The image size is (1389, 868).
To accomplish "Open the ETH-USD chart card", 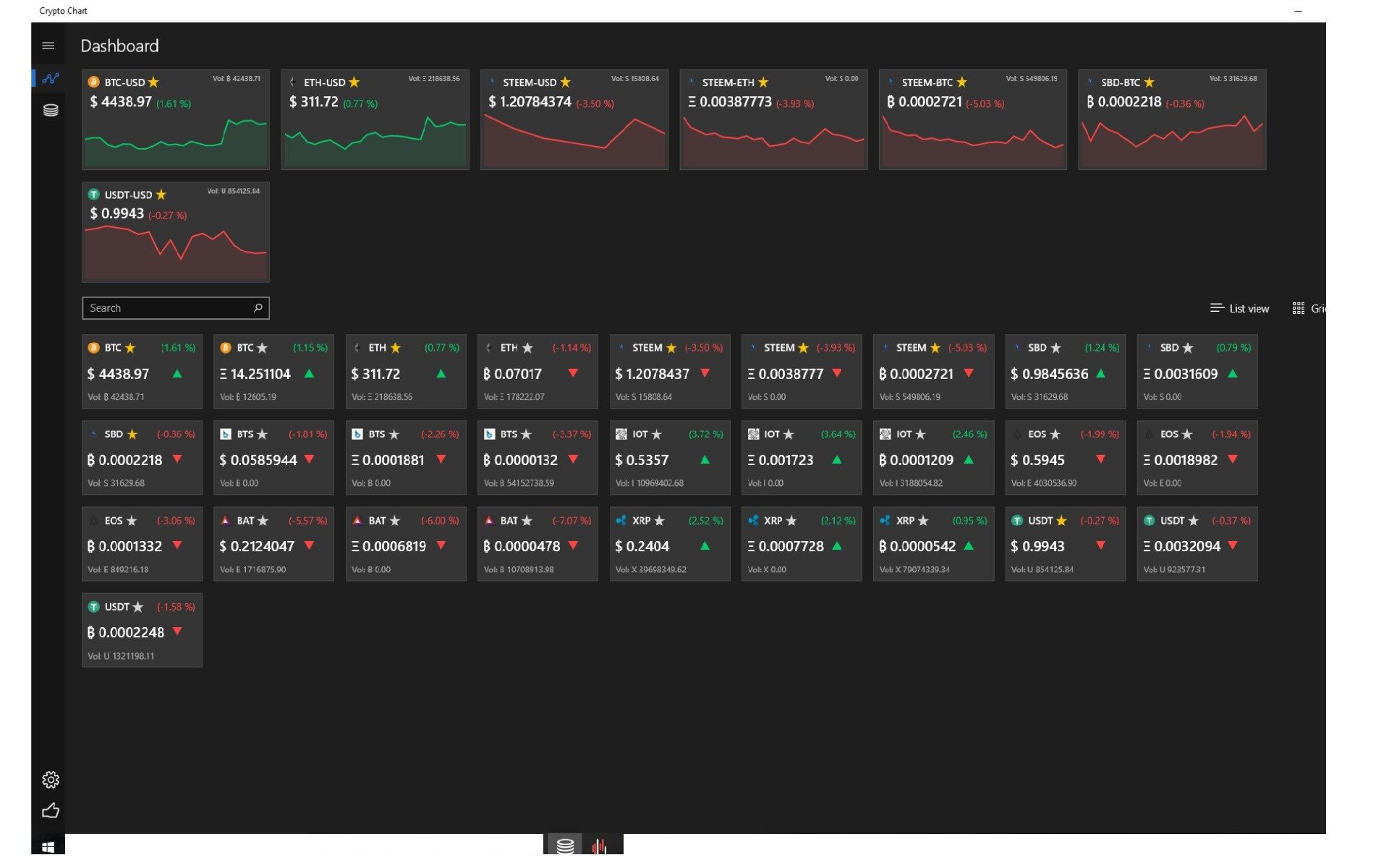I will coord(375,119).
